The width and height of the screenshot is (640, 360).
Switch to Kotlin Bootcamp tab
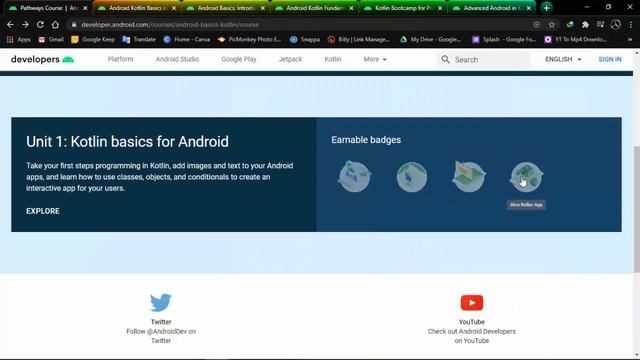click(x=403, y=8)
